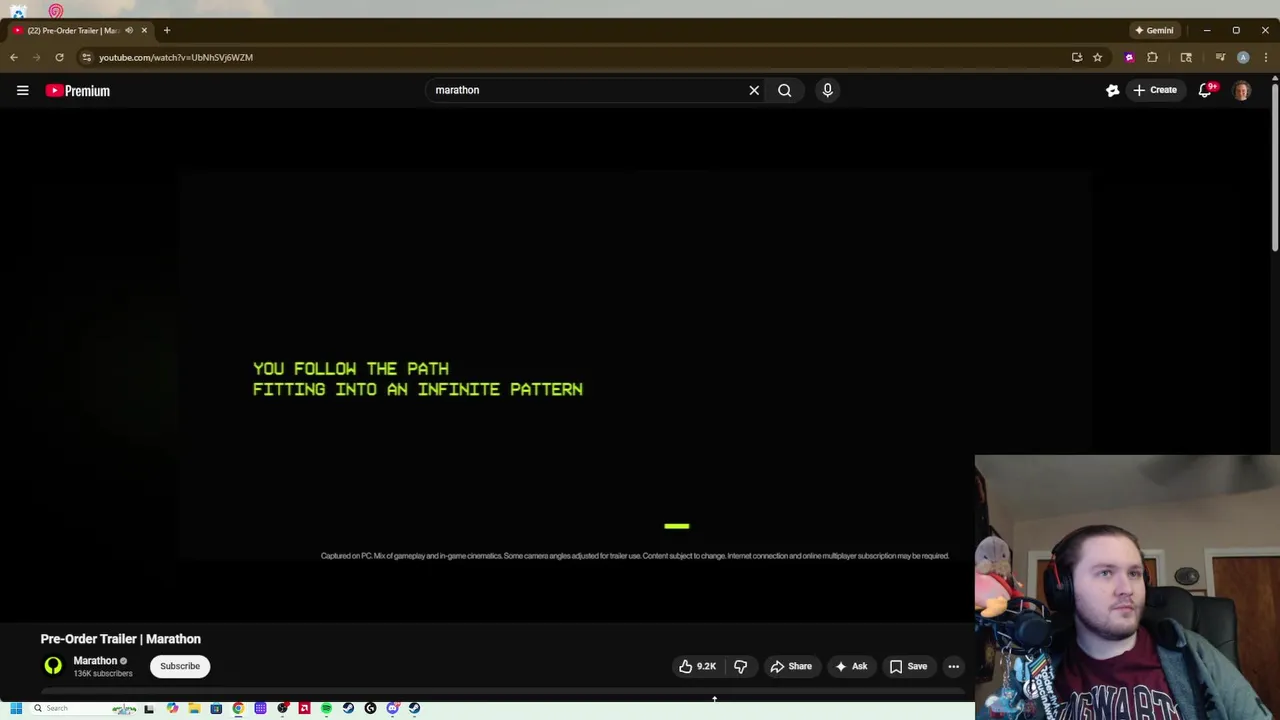Image resolution: width=1280 pixels, height=720 pixels.
Task: Open Discord from the taskbar
Action: (x=392, y=708)
